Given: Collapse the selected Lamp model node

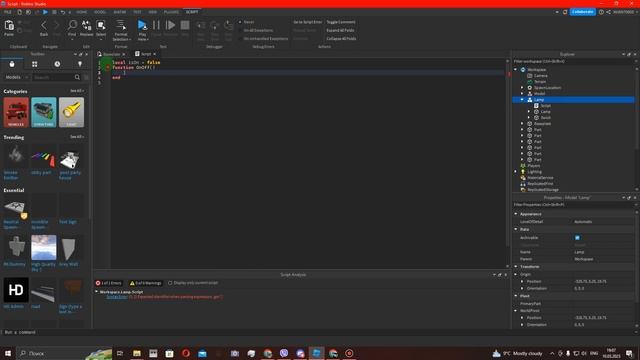Looking at the screenshot, I should pyautogui.click(x=522, y=100).
